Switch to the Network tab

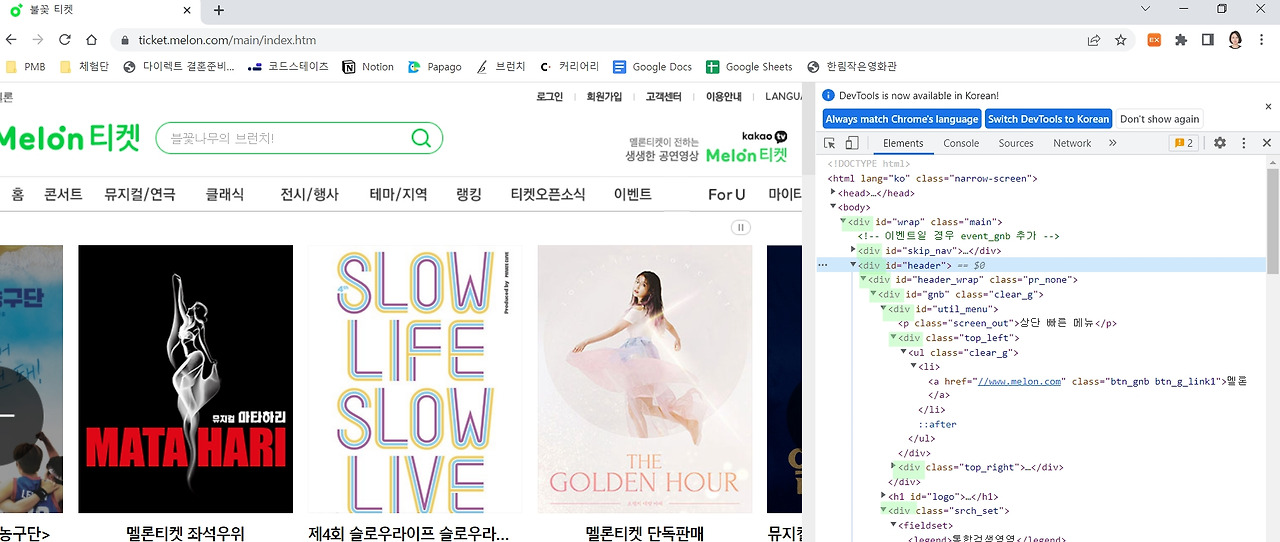click(1072, 143)
